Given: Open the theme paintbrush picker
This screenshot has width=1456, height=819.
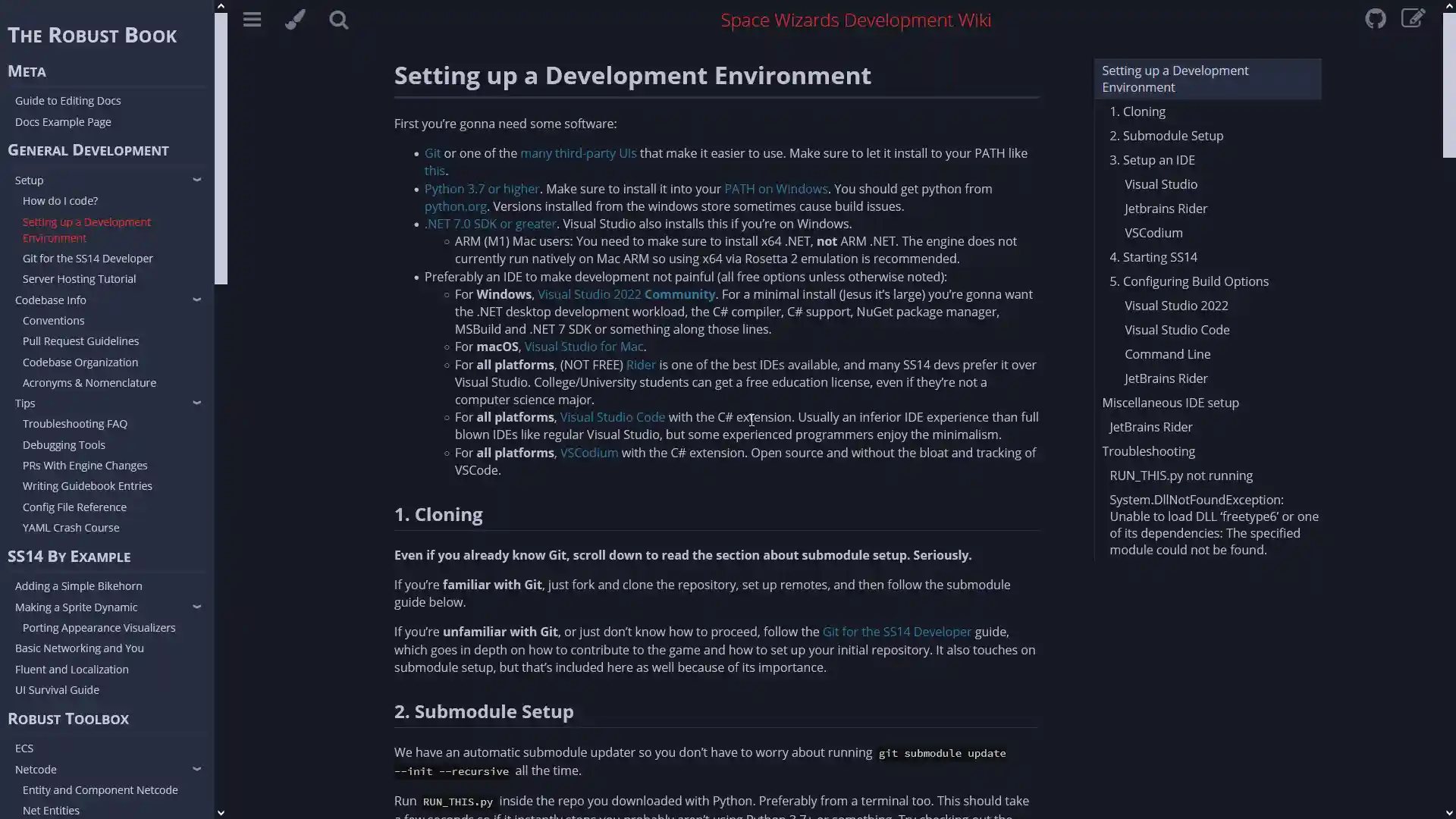Looking at the screenshot, I should click(295, 20).
